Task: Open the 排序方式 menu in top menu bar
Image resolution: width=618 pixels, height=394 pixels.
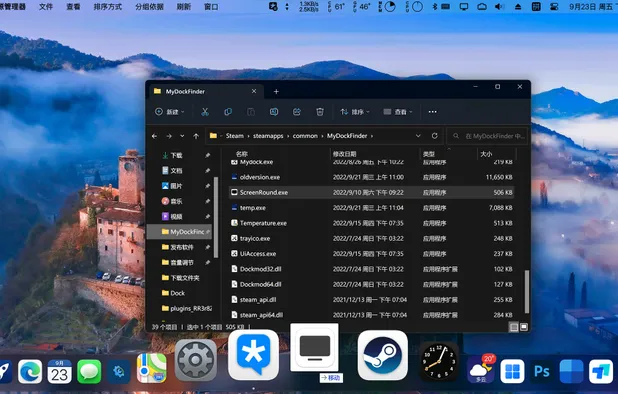Action: tap(108, 7)
